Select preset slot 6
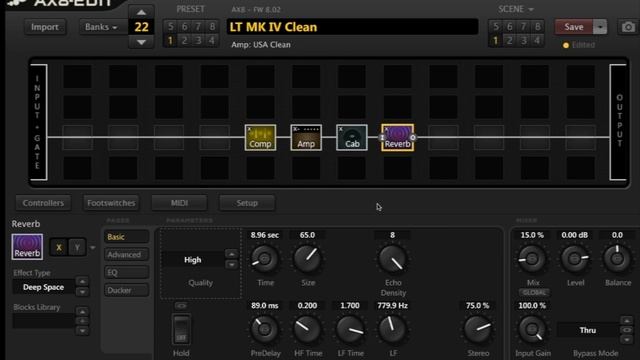 [184, 27]
